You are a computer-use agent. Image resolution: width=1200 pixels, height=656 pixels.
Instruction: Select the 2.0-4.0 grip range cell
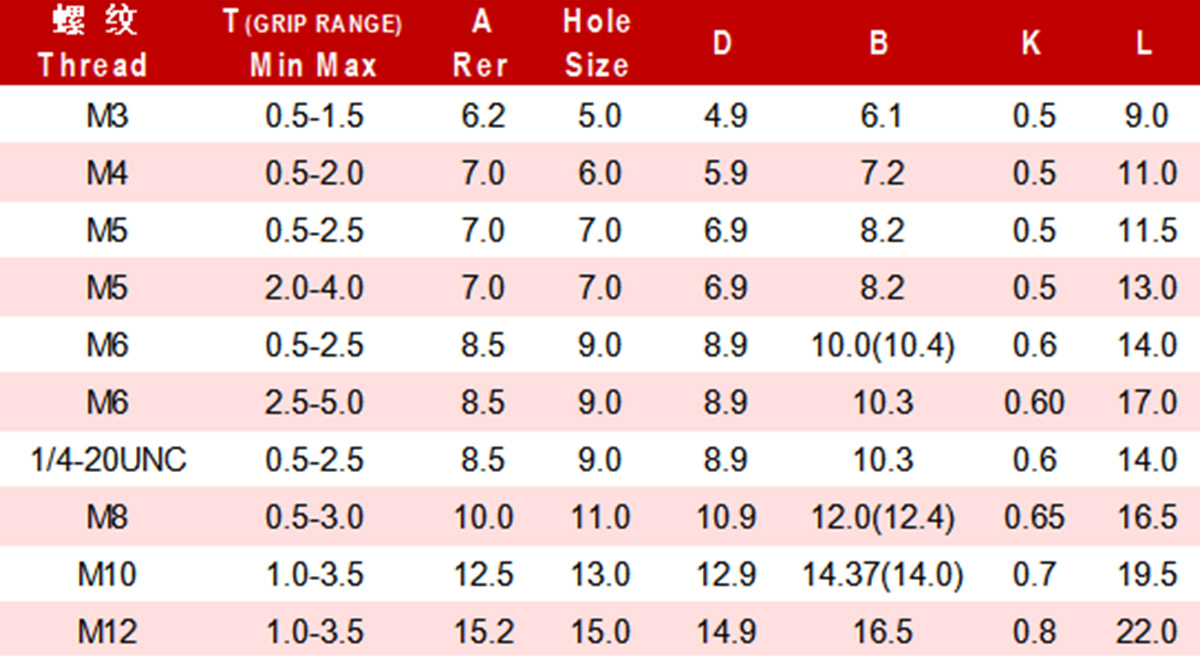point(314,289)
